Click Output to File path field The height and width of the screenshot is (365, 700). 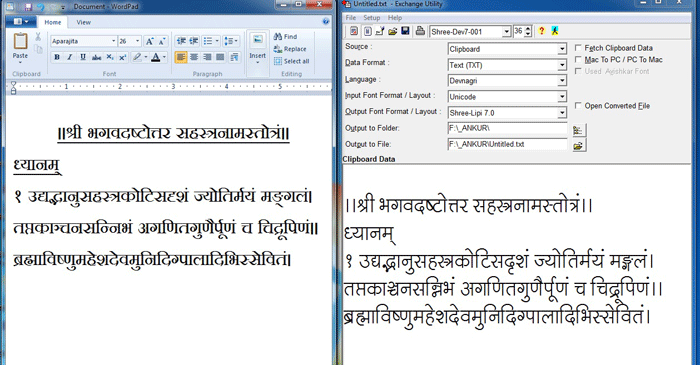click(508, 144)
